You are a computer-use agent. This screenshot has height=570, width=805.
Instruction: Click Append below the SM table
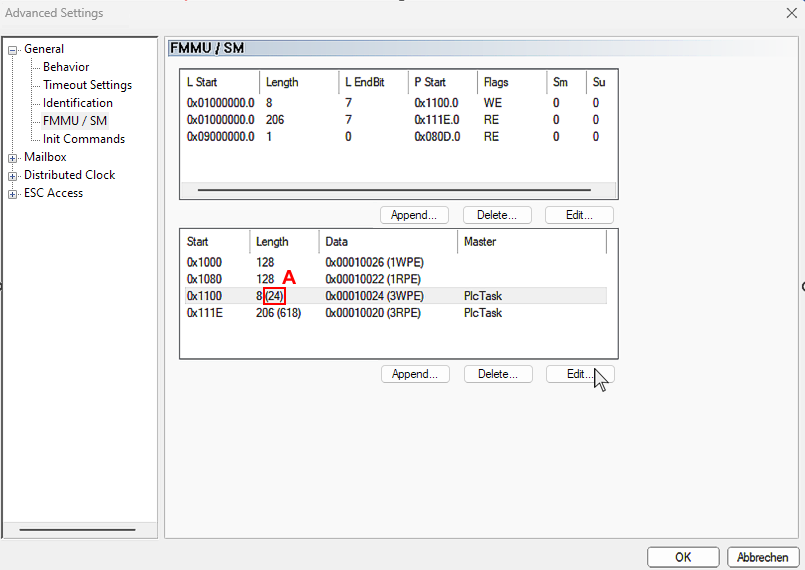[415, 374]
